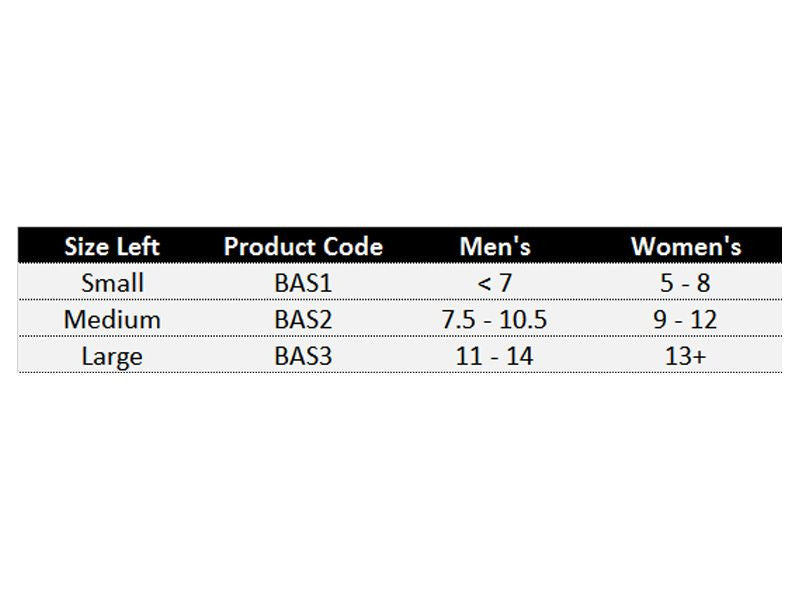Click the "Small" size cell
Image resolution: width=800 pixels, height=600 pixels.
coord(112,283)
